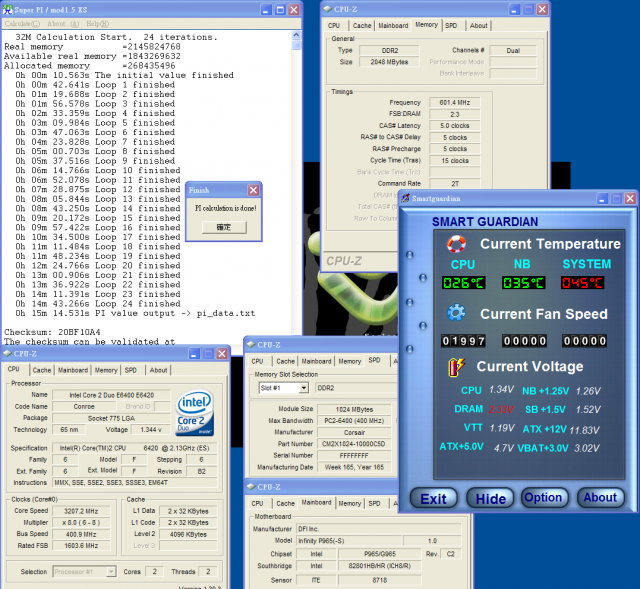Click Hide in Smart Guardian
Viewport: 640px width, 589px height.
click(x=490, y=498)
